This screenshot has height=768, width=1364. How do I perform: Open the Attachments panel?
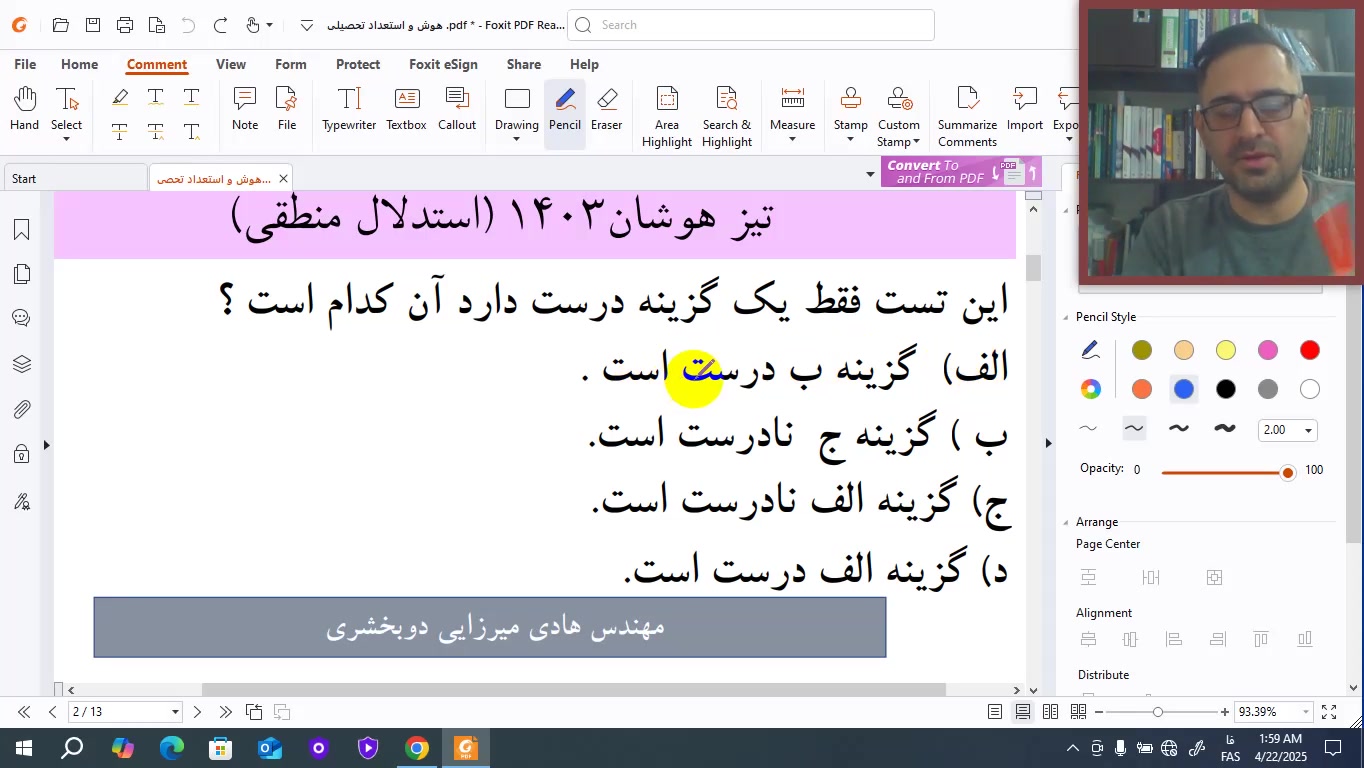(x=21, y=409)
